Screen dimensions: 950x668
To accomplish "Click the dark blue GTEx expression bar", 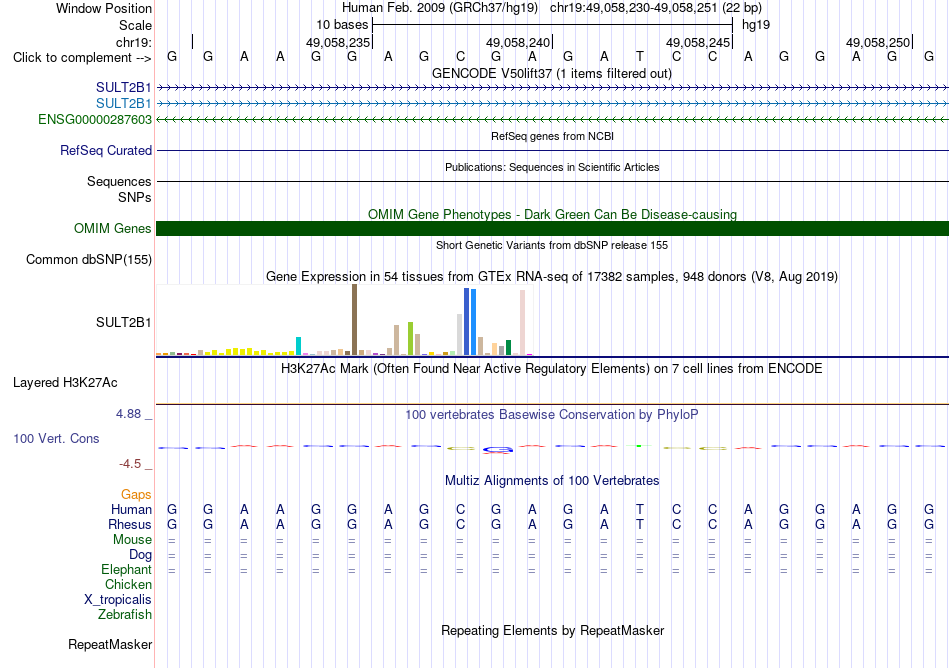I will tap(467, 322).
